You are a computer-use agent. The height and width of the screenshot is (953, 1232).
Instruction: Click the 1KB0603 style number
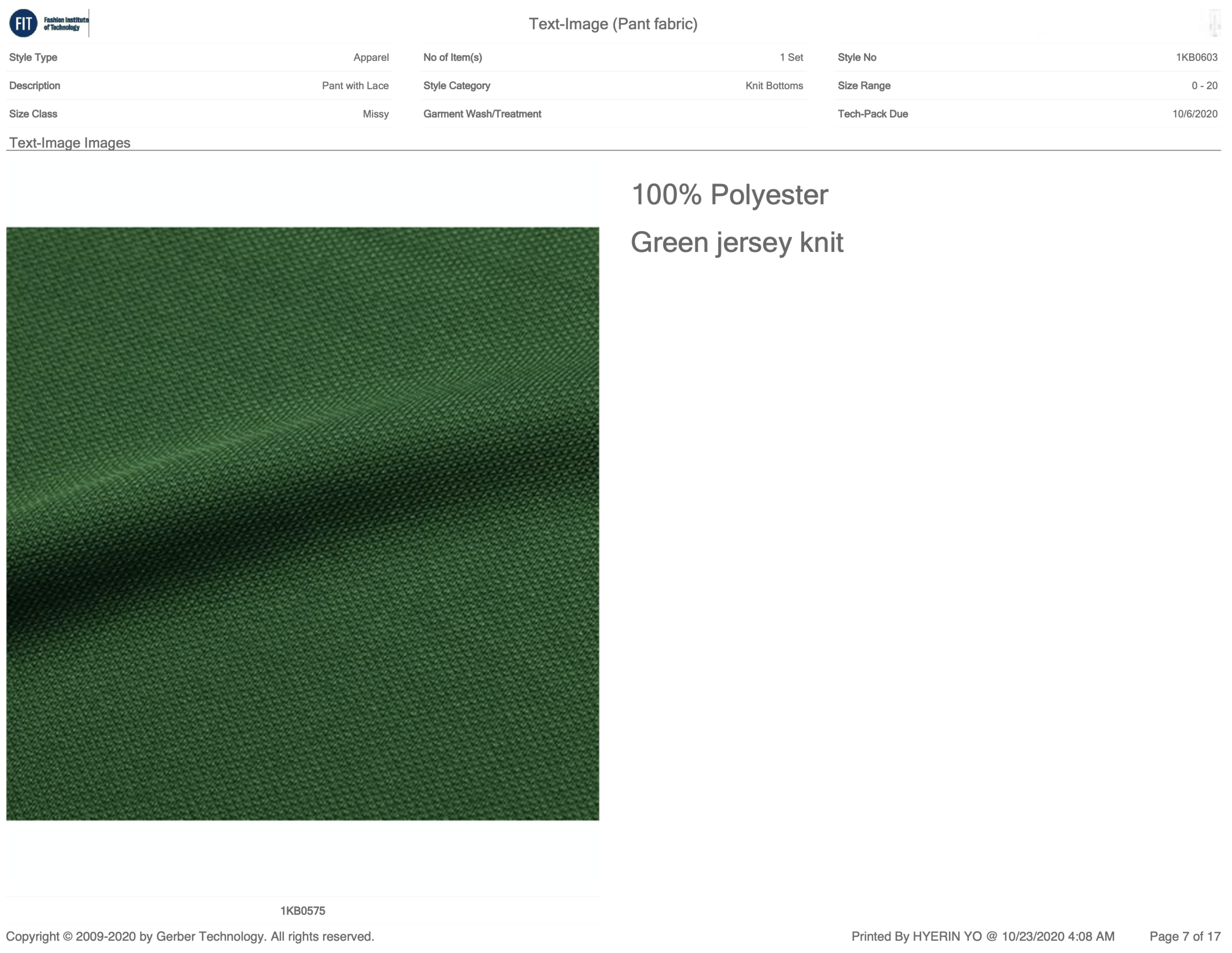pyautogui.click(x=1196, y=58)
